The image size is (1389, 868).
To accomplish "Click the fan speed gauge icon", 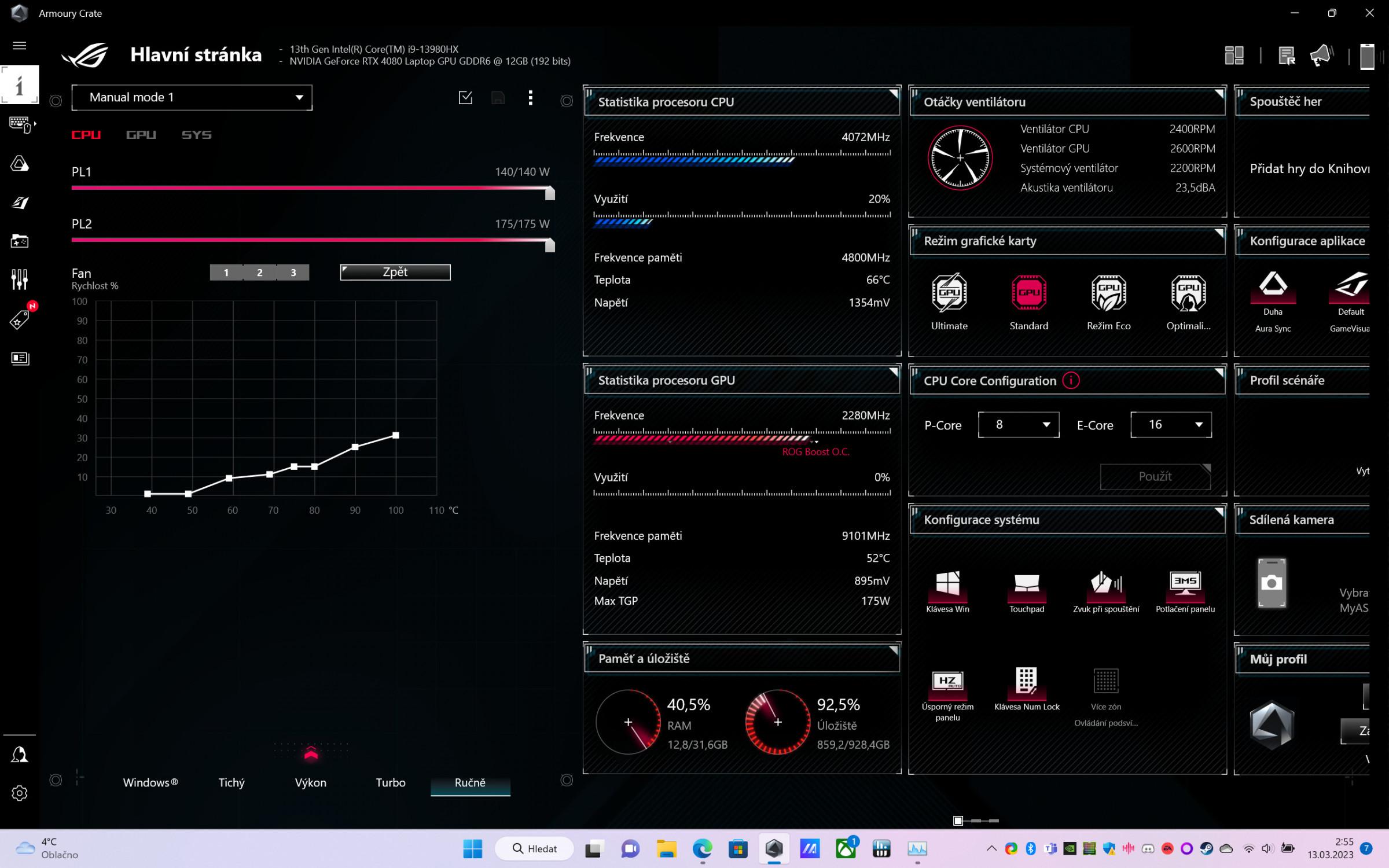I will (960, 157).
